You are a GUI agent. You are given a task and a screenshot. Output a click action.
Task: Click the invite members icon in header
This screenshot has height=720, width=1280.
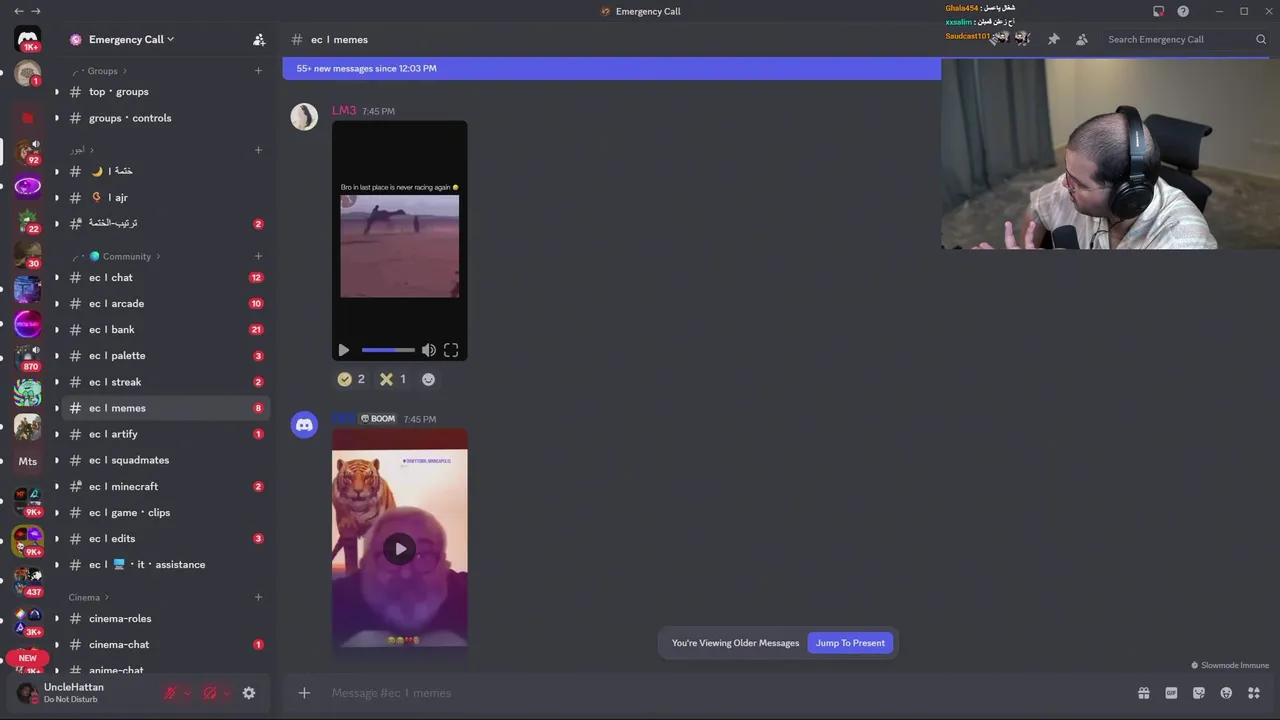coord(259,39)
